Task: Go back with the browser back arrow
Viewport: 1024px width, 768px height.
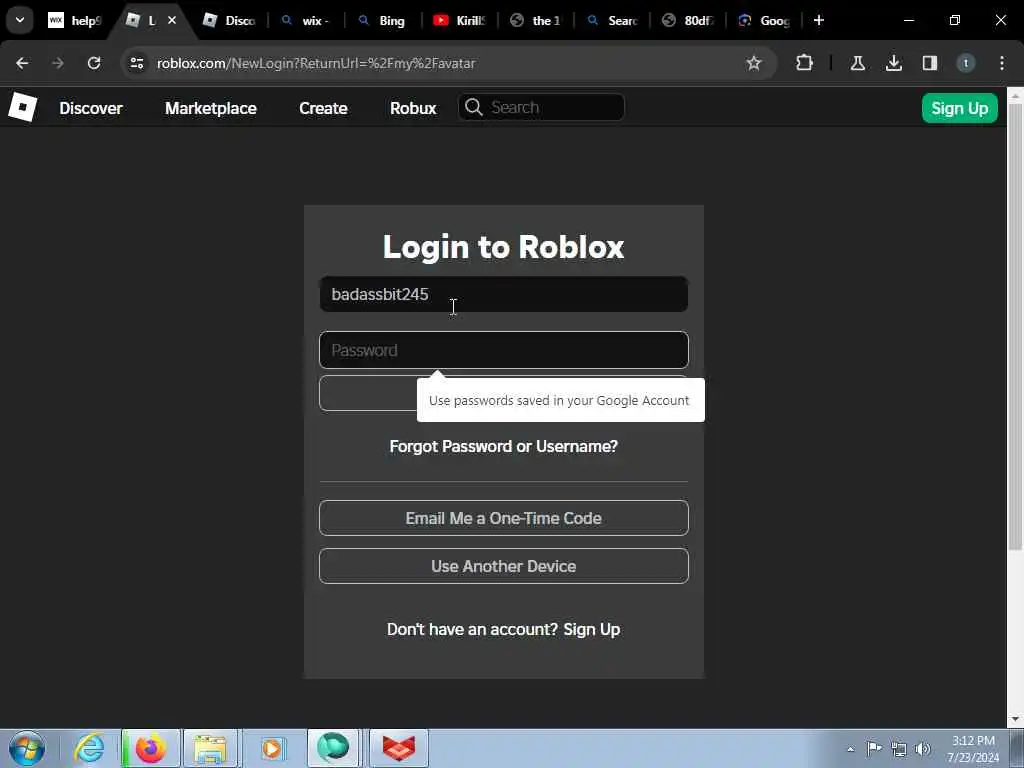Action: coord(22,63)
